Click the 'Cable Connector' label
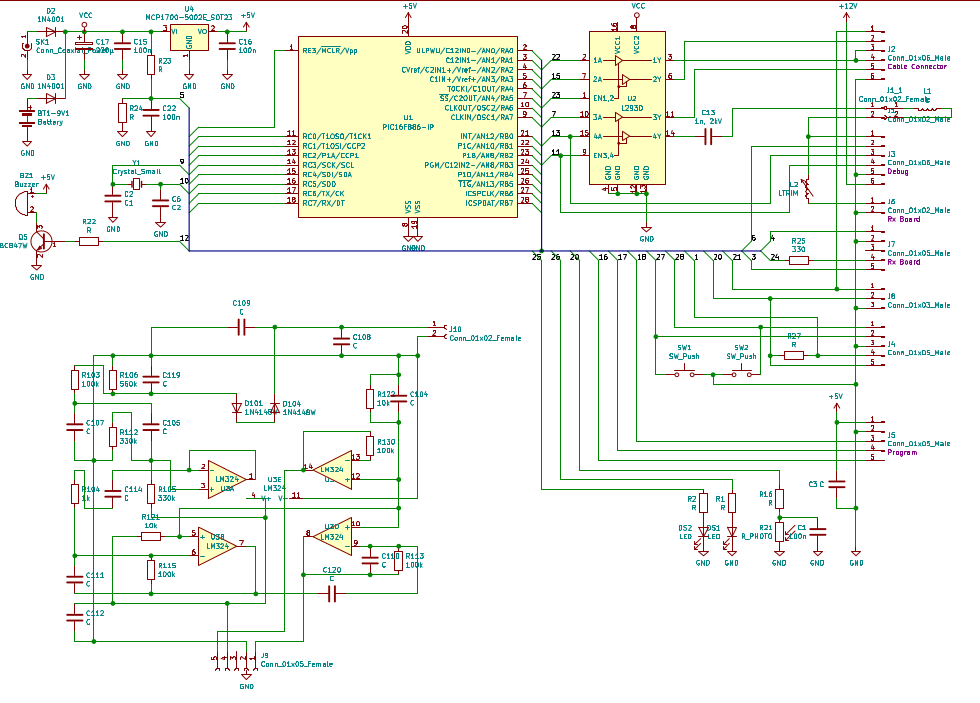The image size is (980, 703). coord(917,66)
